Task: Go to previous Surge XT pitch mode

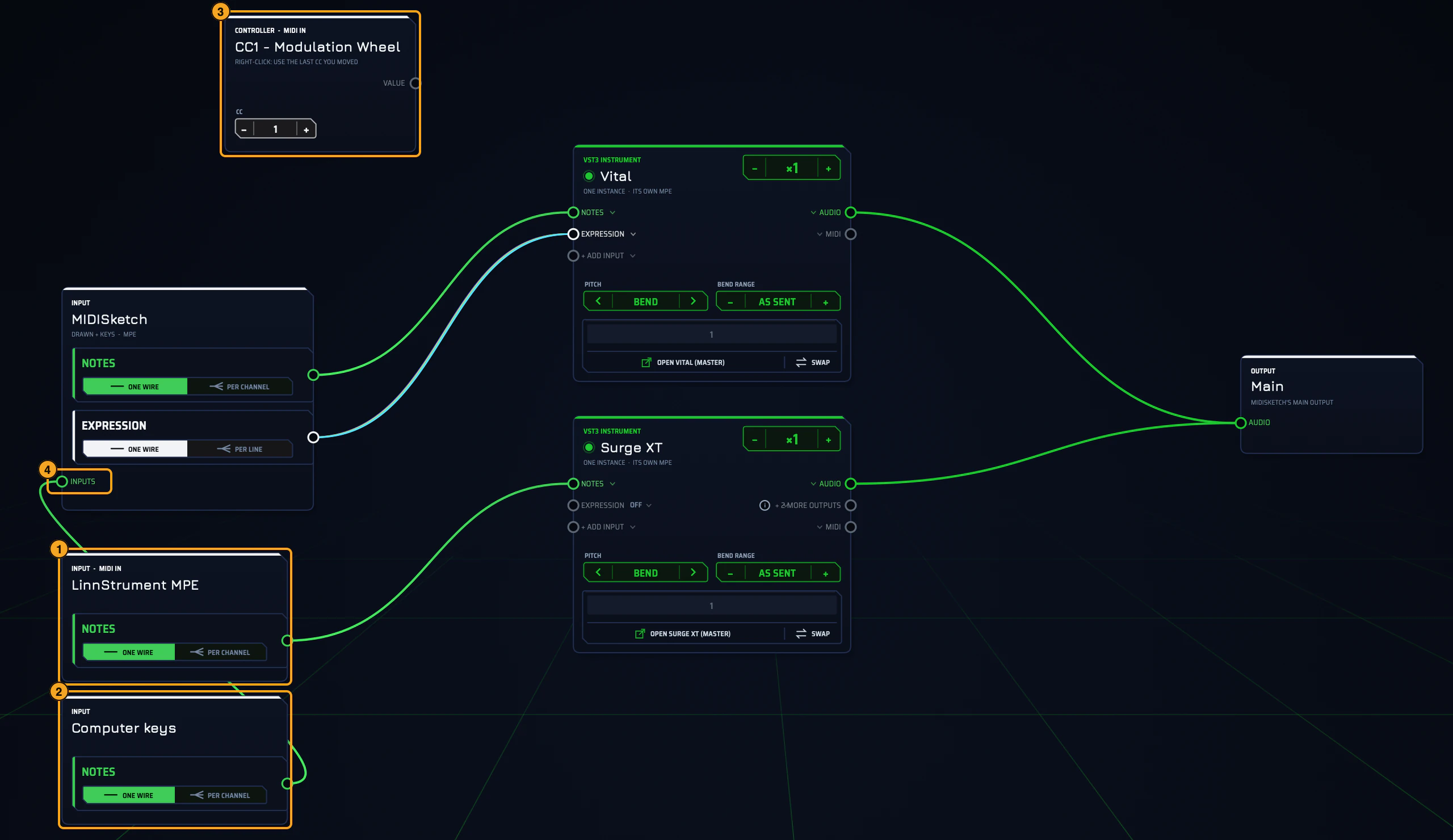Action: click(598, 573)
